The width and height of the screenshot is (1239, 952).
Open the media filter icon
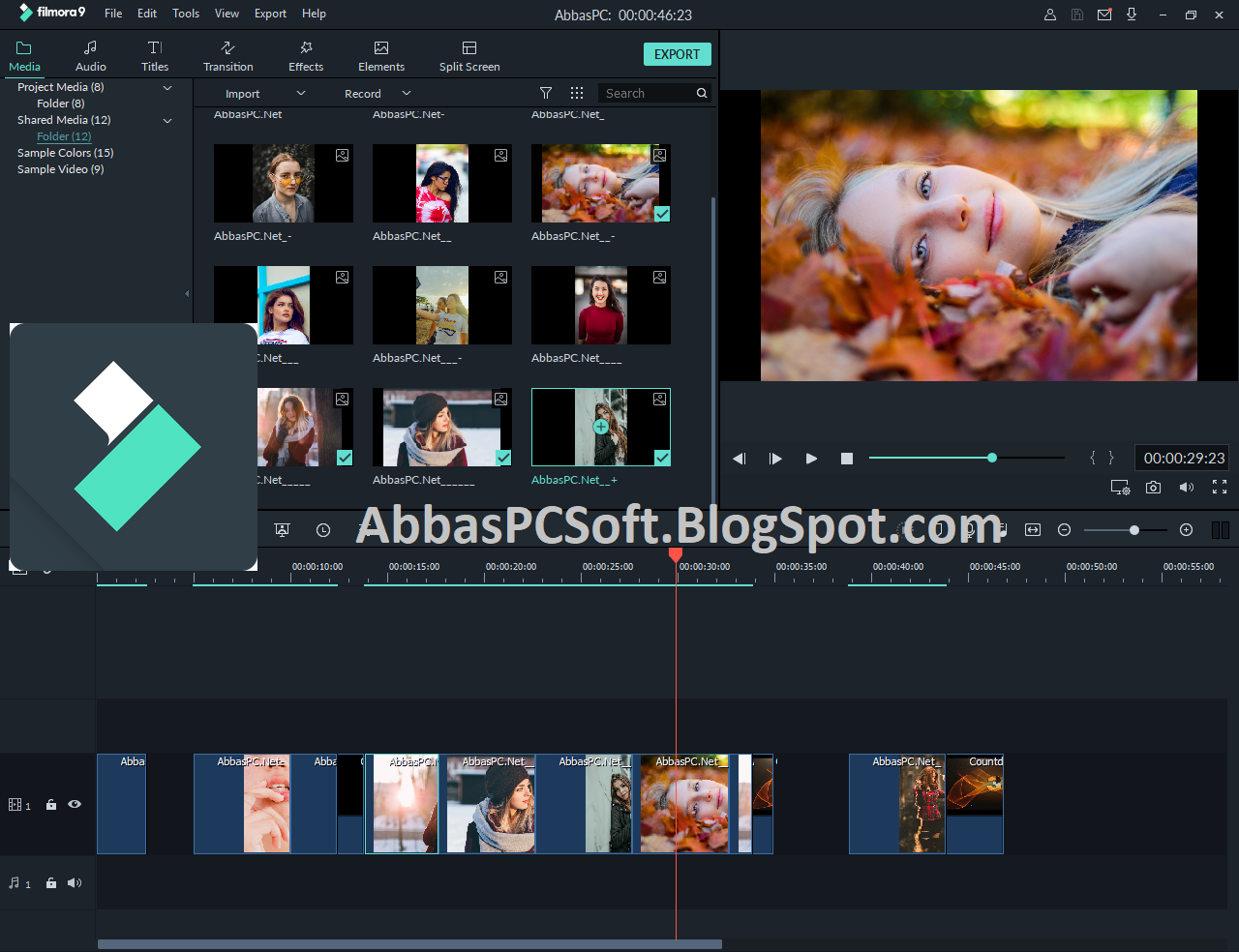(x=546, y=93)
